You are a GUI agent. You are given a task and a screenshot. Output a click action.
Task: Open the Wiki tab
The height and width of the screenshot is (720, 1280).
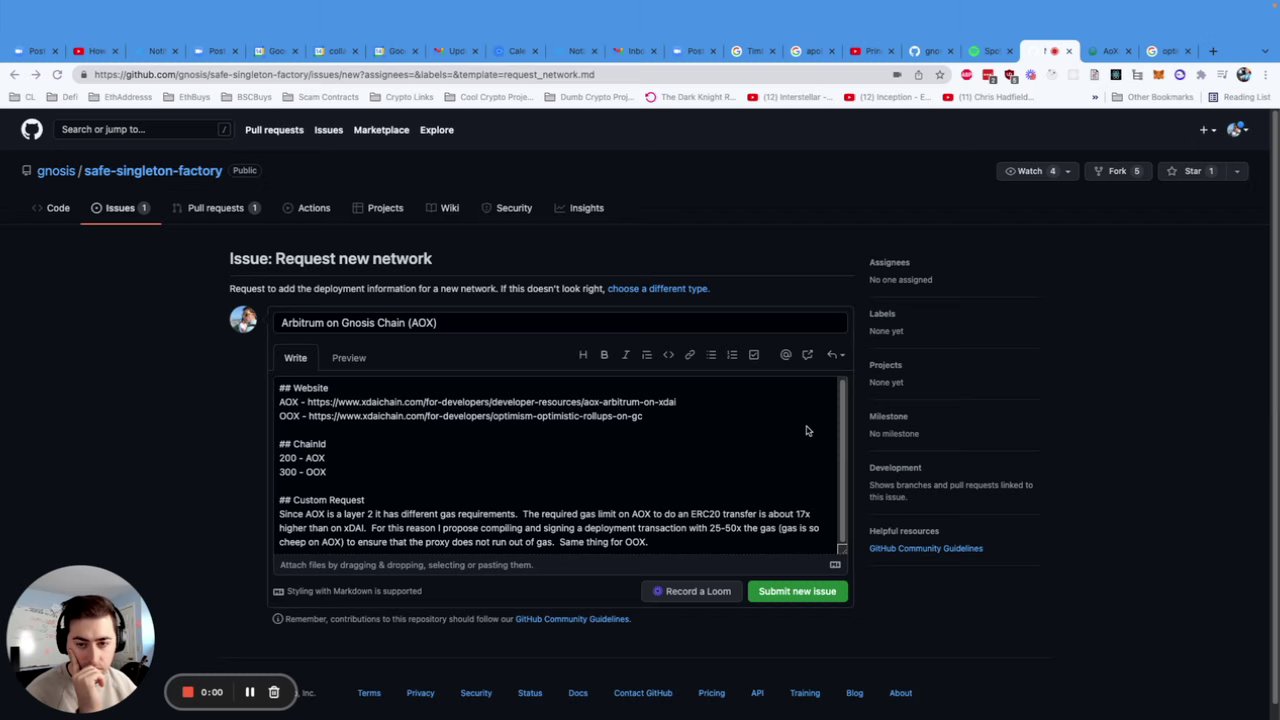tap(443, 208)
